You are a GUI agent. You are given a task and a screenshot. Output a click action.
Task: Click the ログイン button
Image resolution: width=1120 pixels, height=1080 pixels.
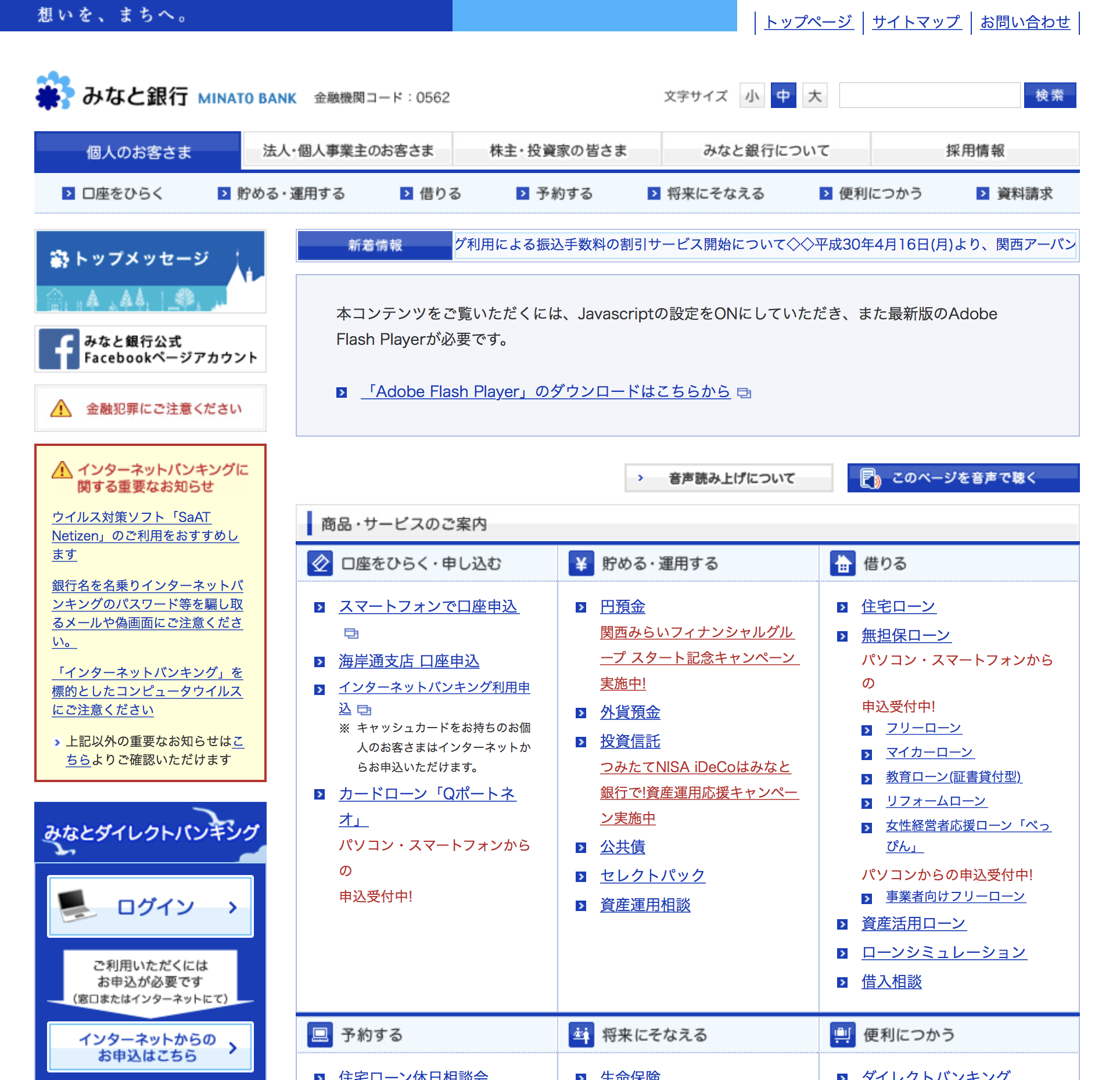[x=150, y=906]
